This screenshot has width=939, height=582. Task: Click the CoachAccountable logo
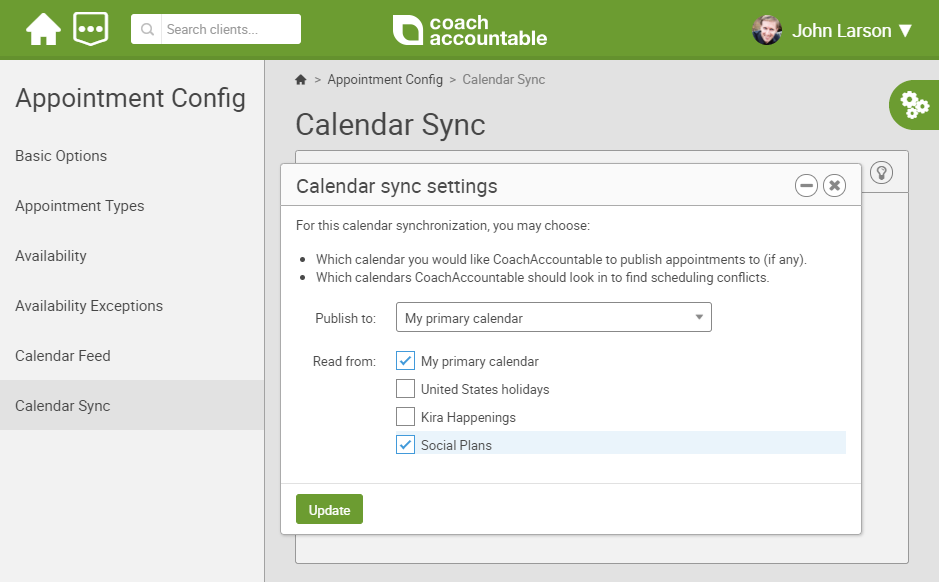click(x=470, y=30)
